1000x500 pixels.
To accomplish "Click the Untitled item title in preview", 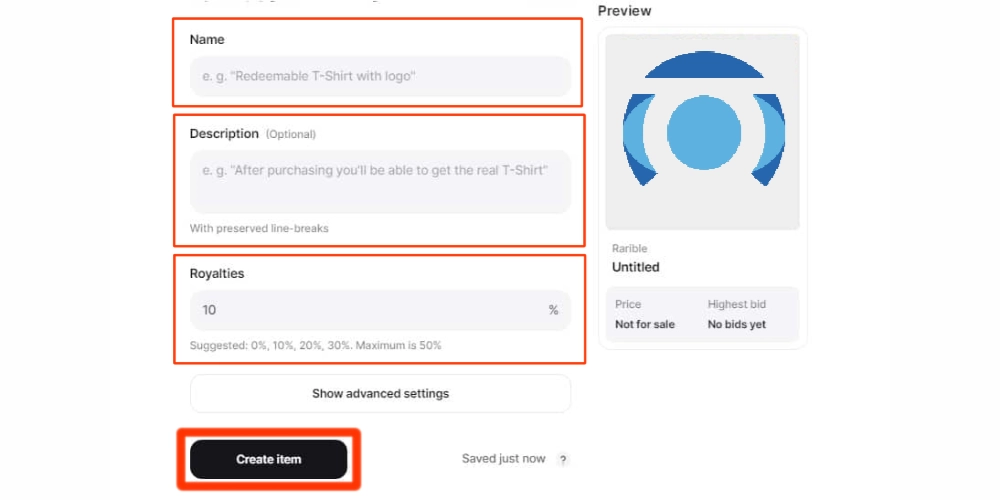I will coord(636,267).
